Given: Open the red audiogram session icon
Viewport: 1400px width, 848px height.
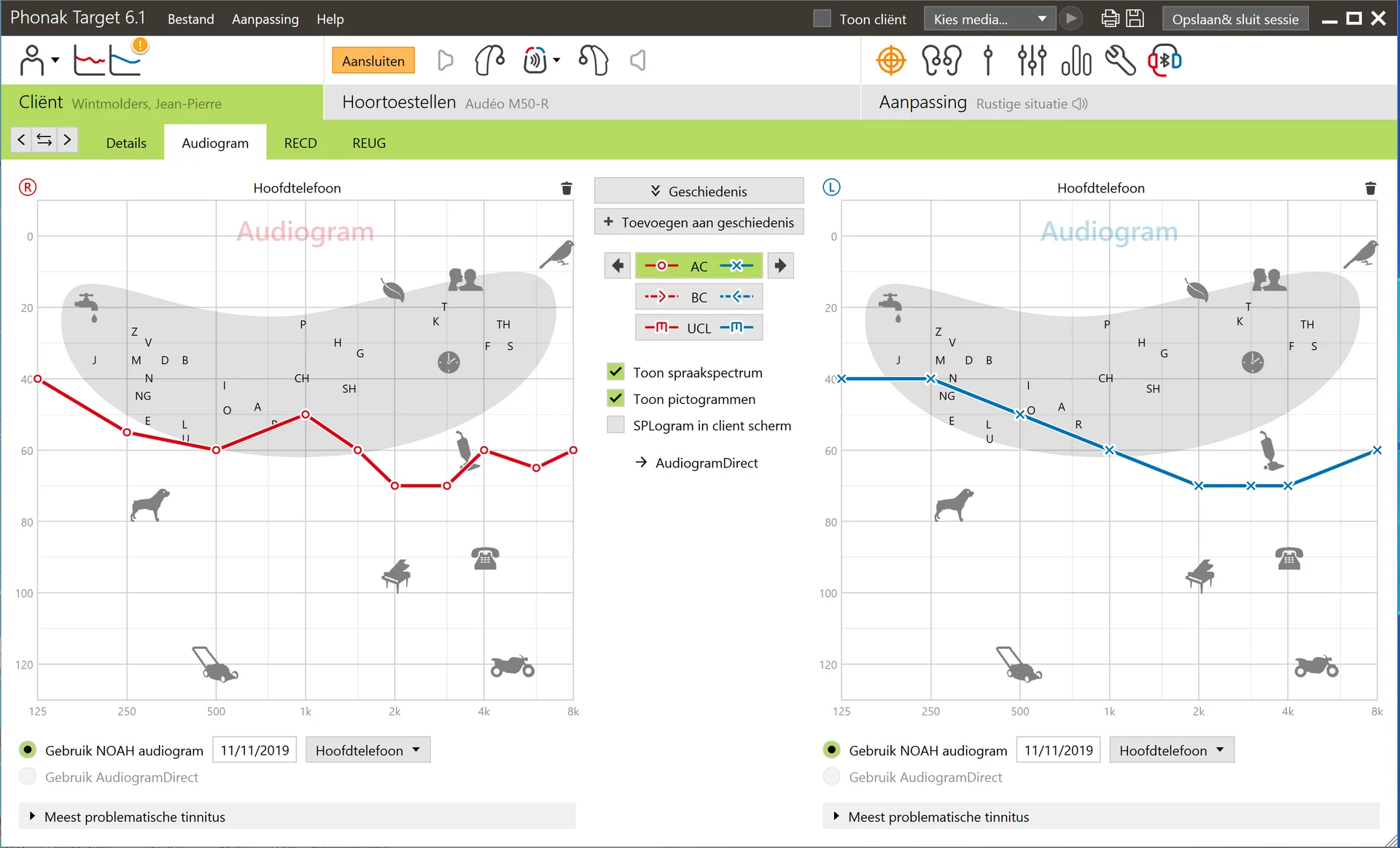Looking at the screenshot, I should click(x=89, y=61).
